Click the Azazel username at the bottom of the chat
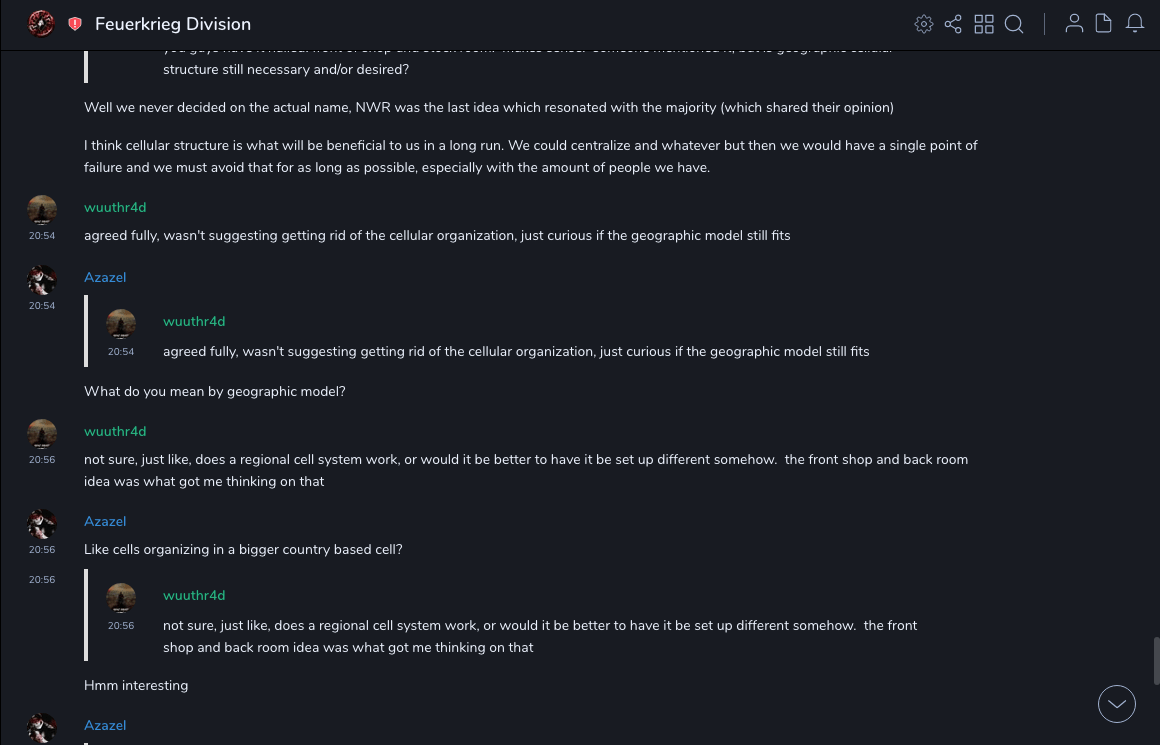This screenshot has height=745, width=1160. click(105, 725)
